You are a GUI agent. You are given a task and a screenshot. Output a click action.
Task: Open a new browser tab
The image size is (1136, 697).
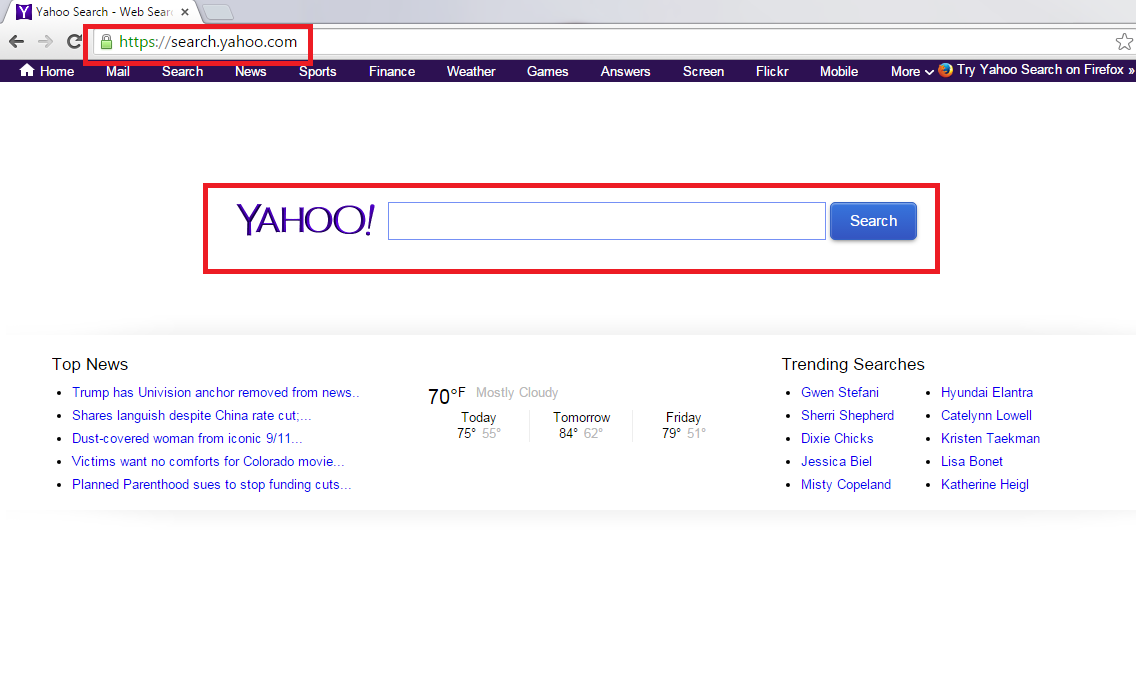tap(218, 12)
